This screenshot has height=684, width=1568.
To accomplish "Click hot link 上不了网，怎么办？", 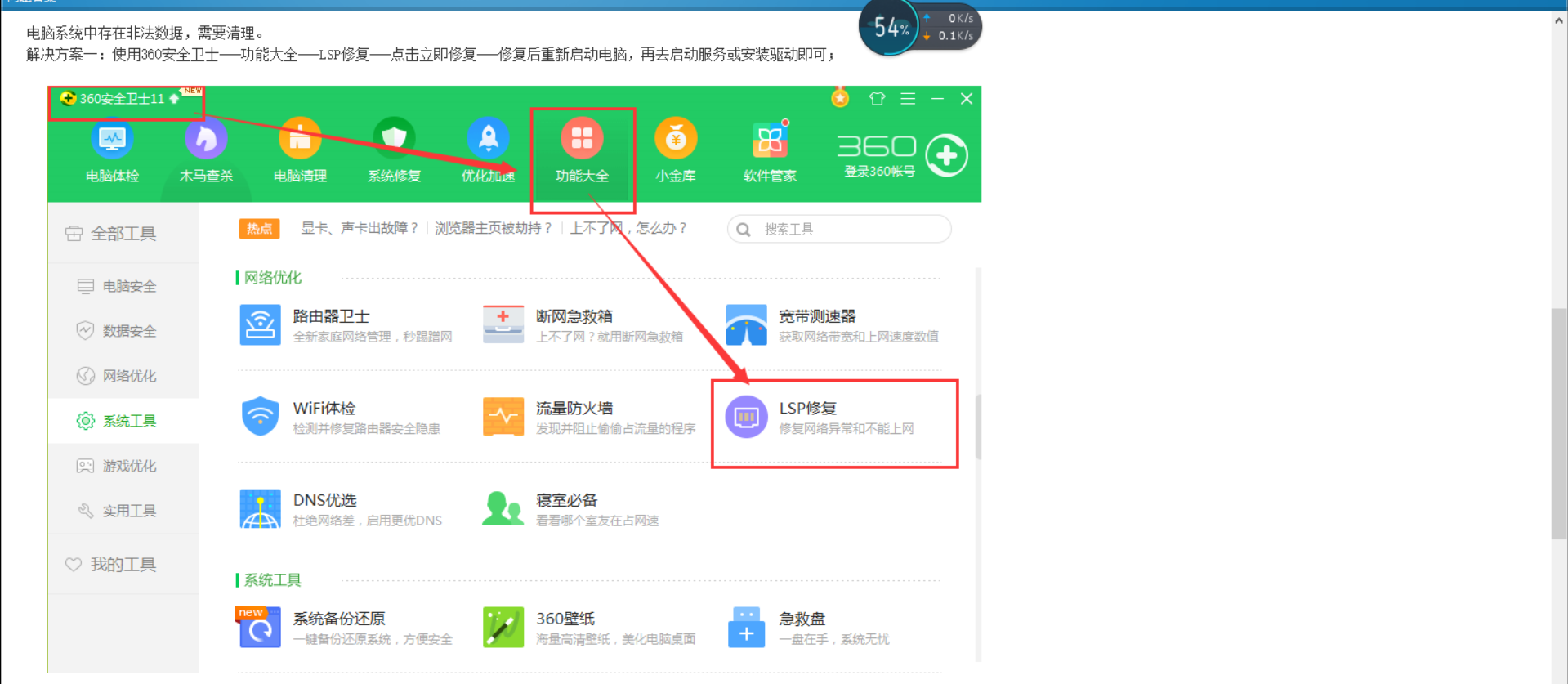I will tap(628, 228).
